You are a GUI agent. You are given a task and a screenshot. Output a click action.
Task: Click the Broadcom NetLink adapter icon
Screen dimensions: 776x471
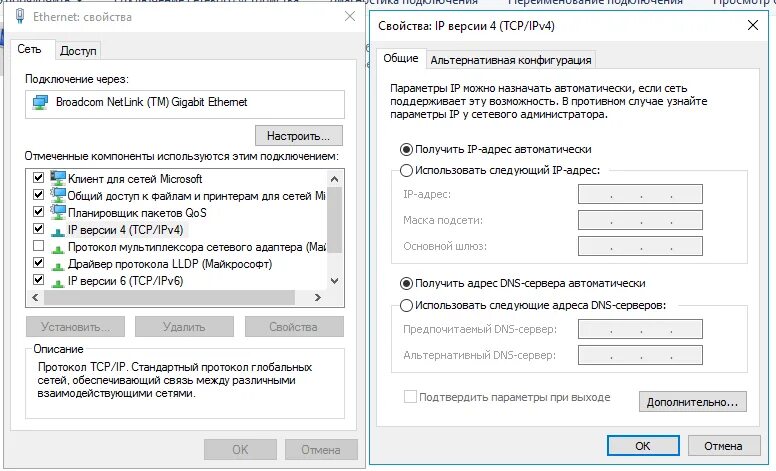click(40, 102)
